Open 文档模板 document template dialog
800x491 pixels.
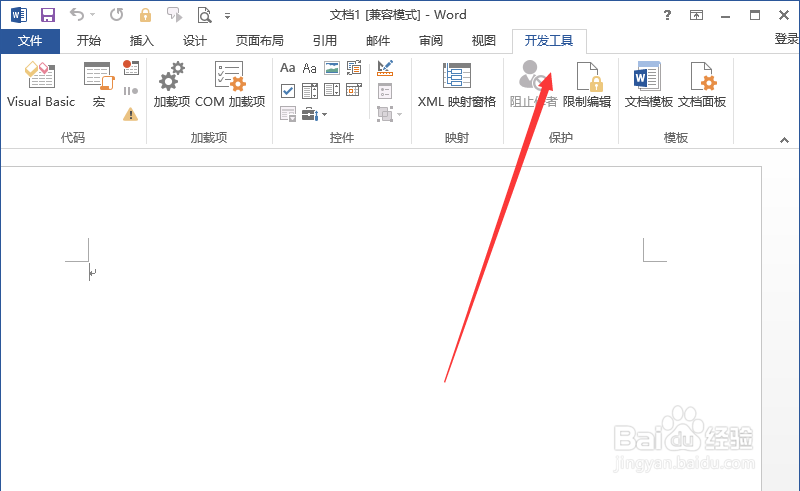pos(648,84)
